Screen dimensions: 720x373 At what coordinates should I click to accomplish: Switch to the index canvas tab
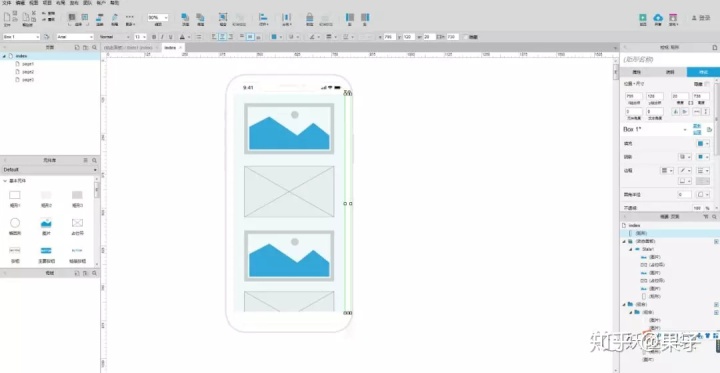174,47
